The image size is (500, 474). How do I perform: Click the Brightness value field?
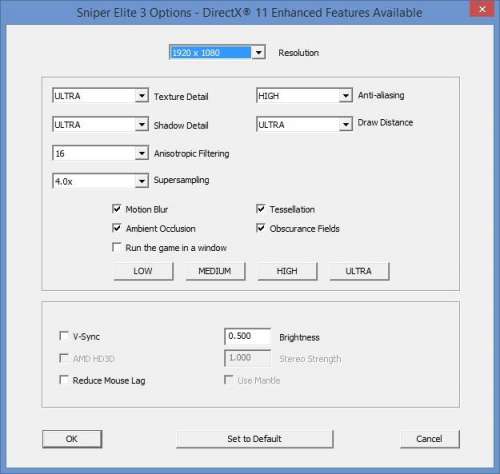(x=247, y=336)
